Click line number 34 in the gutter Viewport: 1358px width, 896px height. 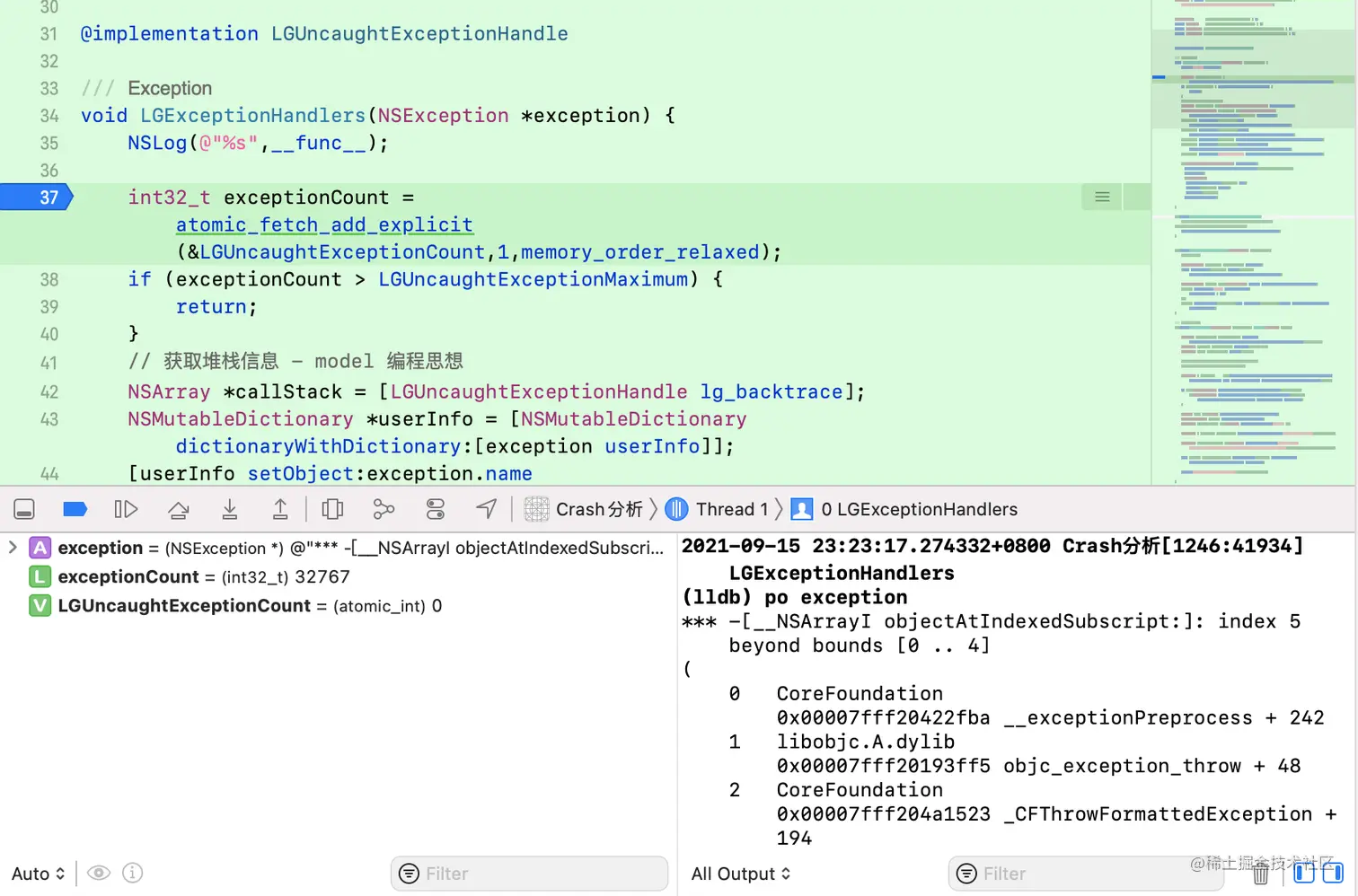[48, 116]
